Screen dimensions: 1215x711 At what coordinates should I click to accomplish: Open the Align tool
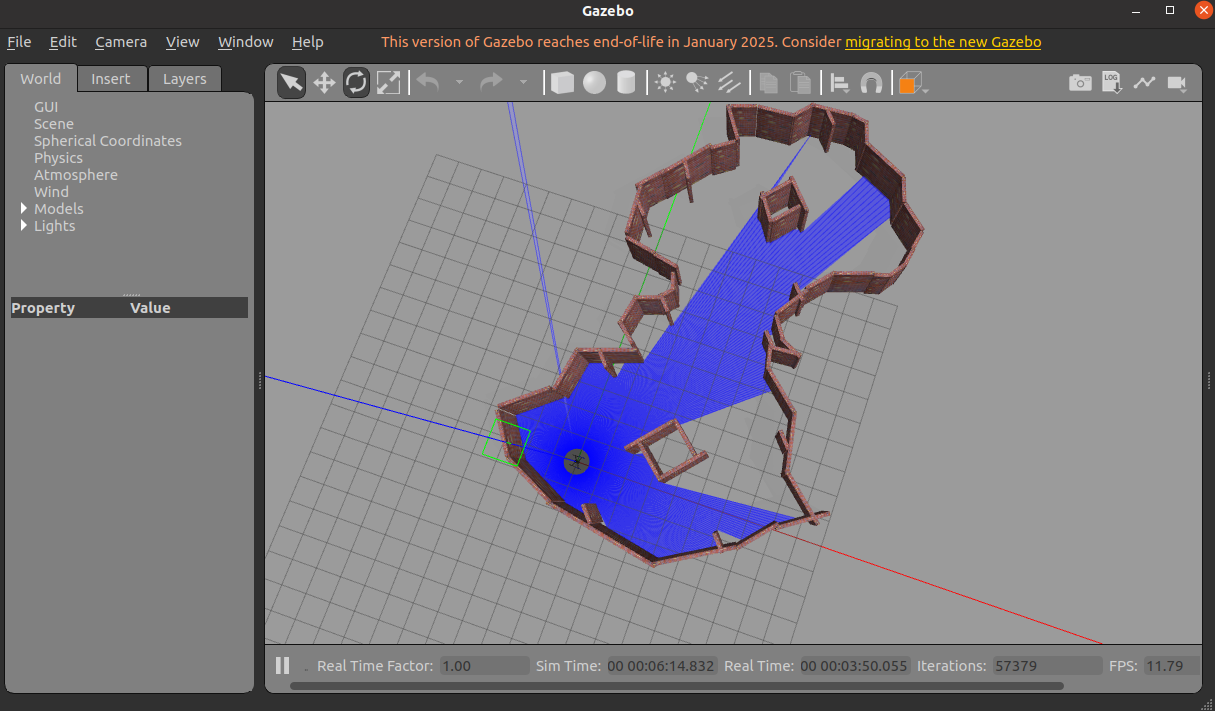pyautogui.click(x=840, y=82)
